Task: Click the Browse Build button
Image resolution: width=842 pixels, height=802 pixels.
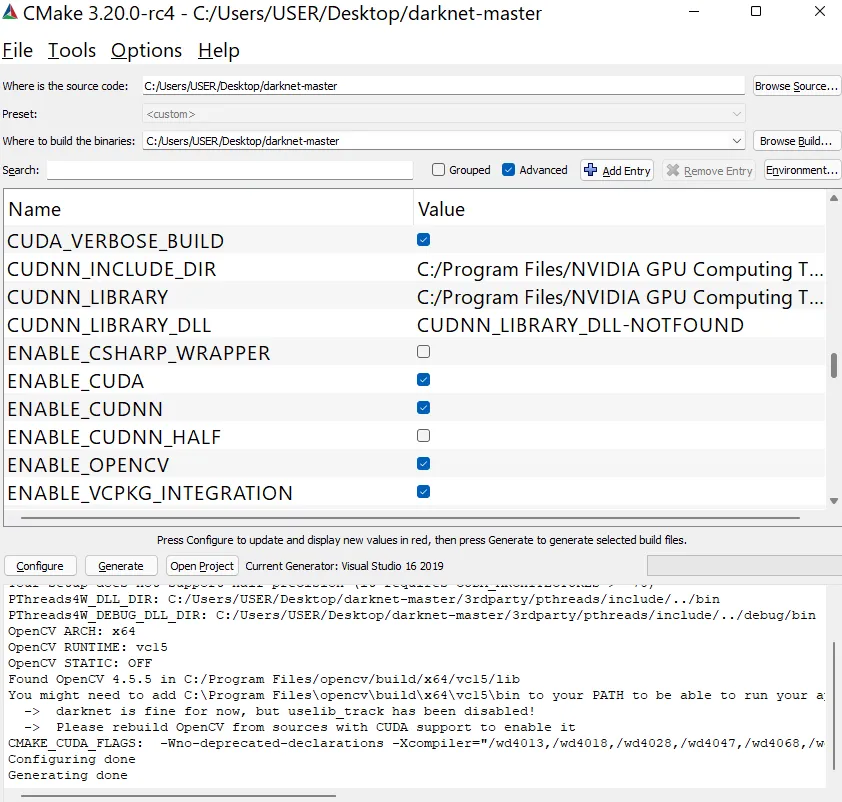Action: click(x=796, y=141)
